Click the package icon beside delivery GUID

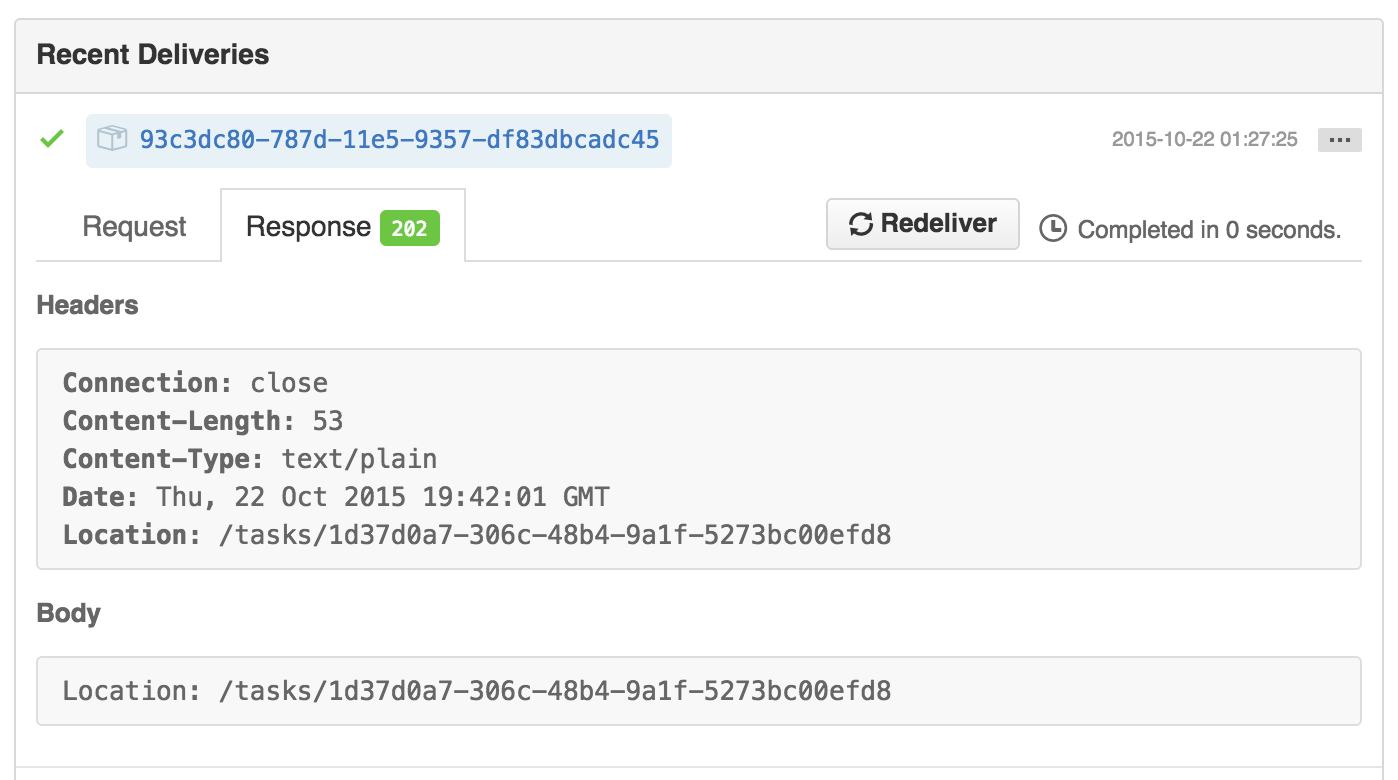[112, 139]
